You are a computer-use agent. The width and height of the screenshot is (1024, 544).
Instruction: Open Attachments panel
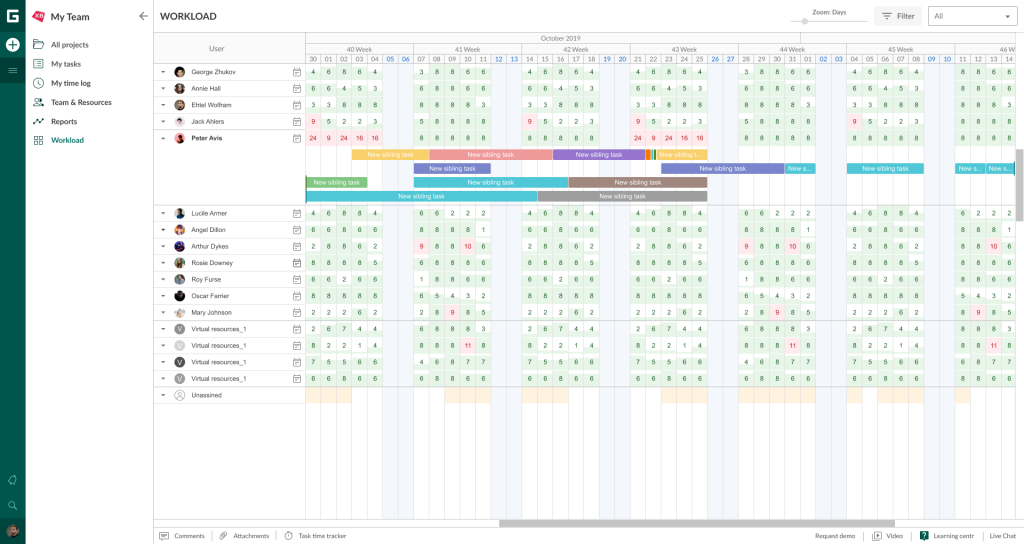(x=244, y=536)
